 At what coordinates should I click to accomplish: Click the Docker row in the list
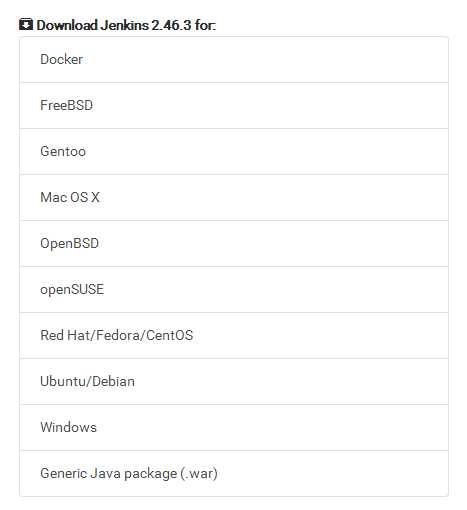tap(234, 60)
